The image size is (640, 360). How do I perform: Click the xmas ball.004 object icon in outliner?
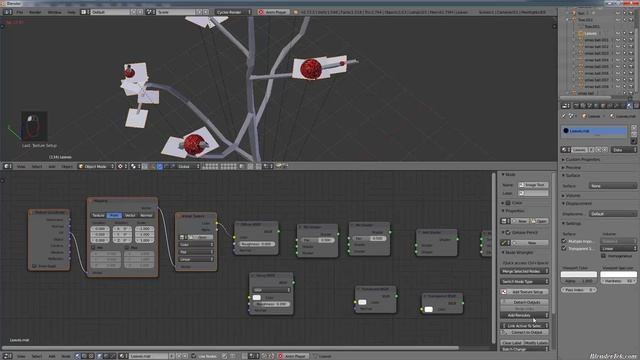[x=581, y=60]
